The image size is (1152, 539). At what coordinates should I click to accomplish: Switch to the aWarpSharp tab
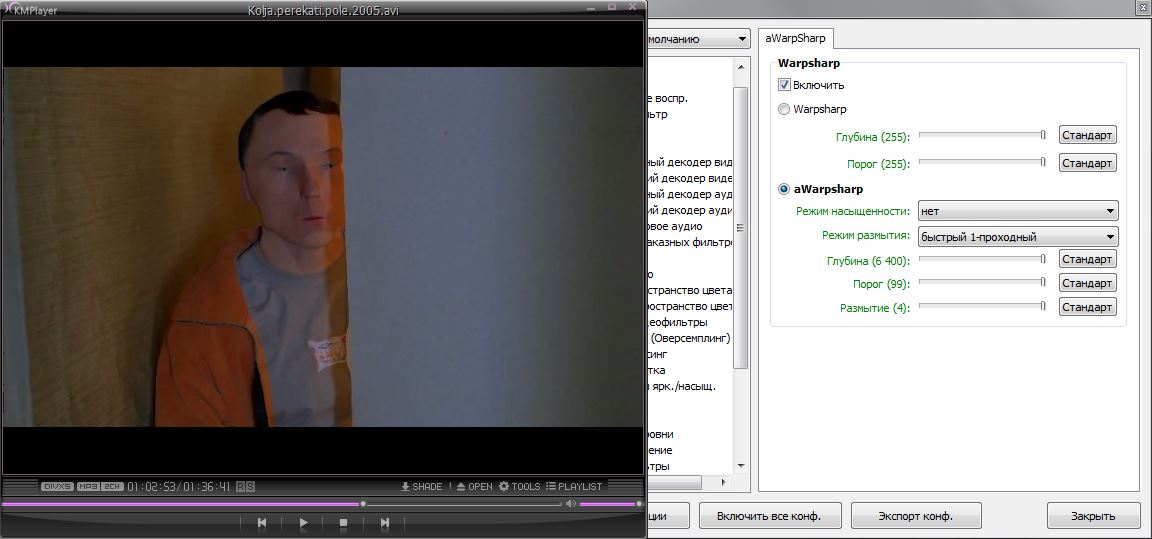click(794, 39)
